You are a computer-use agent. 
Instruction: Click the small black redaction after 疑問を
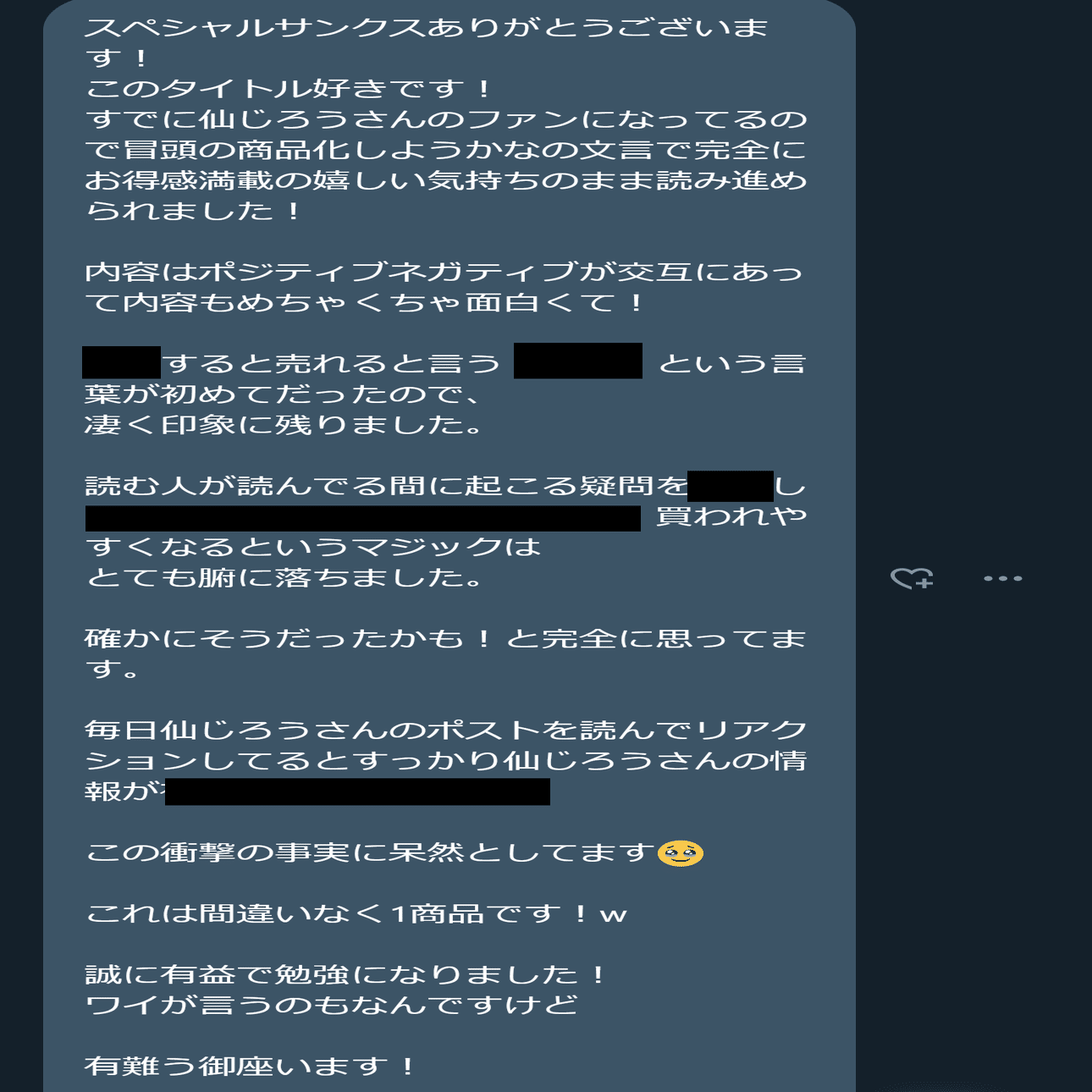coord(731,486)
